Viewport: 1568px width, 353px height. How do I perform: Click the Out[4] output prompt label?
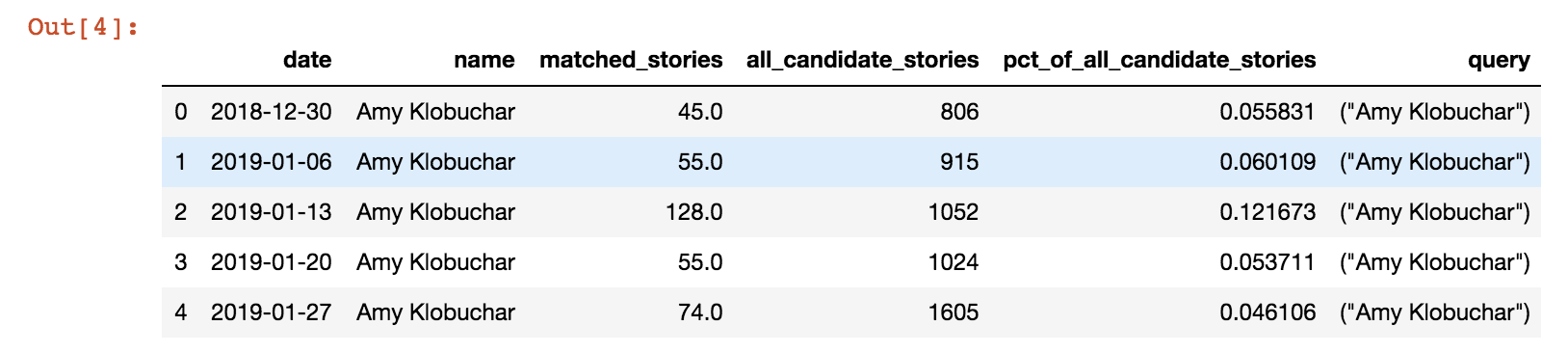(x=83, y=27)
